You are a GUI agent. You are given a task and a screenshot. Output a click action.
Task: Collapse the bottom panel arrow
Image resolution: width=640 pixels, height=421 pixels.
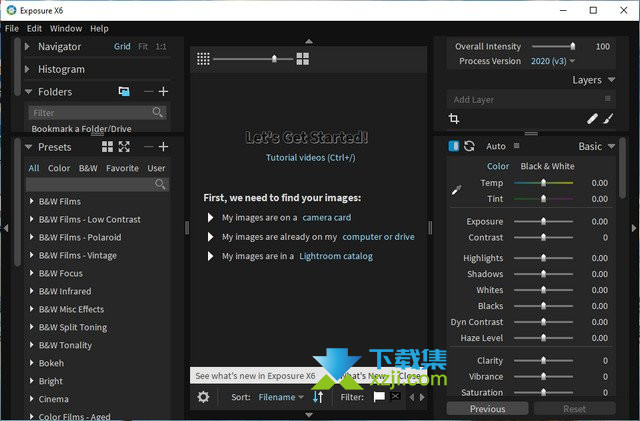point(309,415)
